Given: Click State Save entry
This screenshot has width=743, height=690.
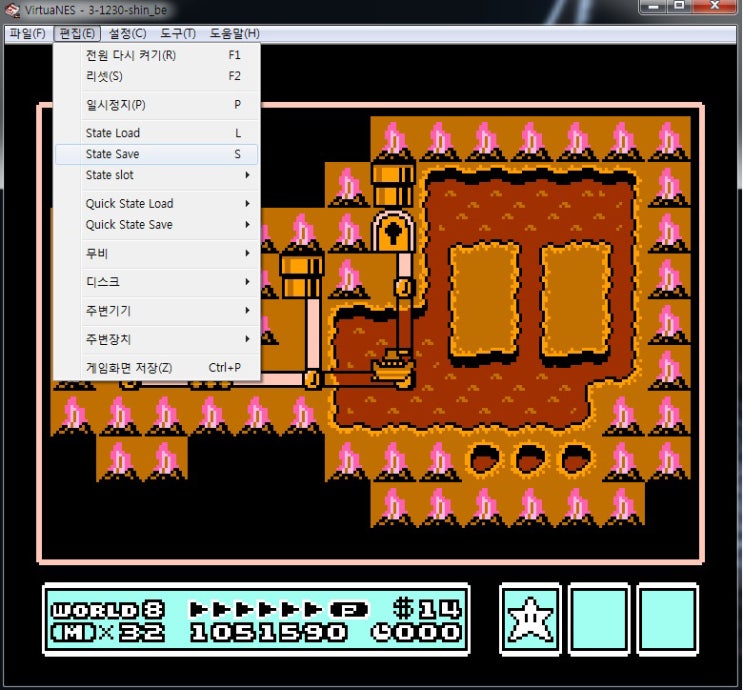Looking at the screenshot, I should point(157,154).
